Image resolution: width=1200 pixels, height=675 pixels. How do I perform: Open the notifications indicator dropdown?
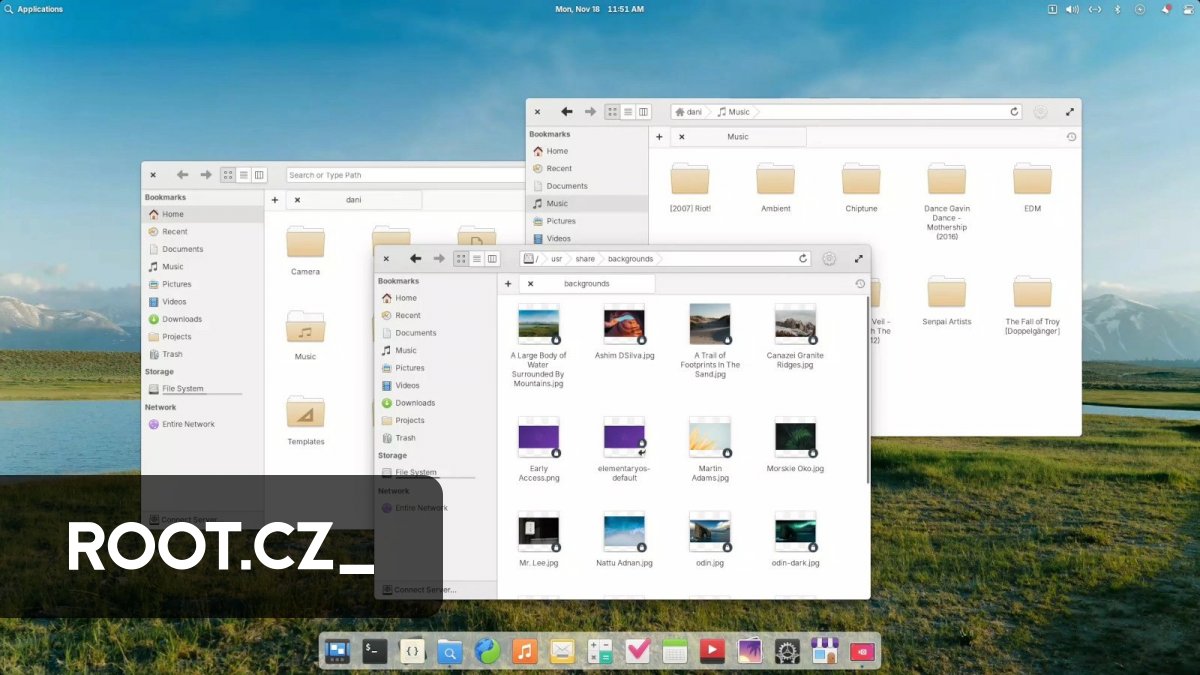pyautogui.click(x=1164, y=9)
